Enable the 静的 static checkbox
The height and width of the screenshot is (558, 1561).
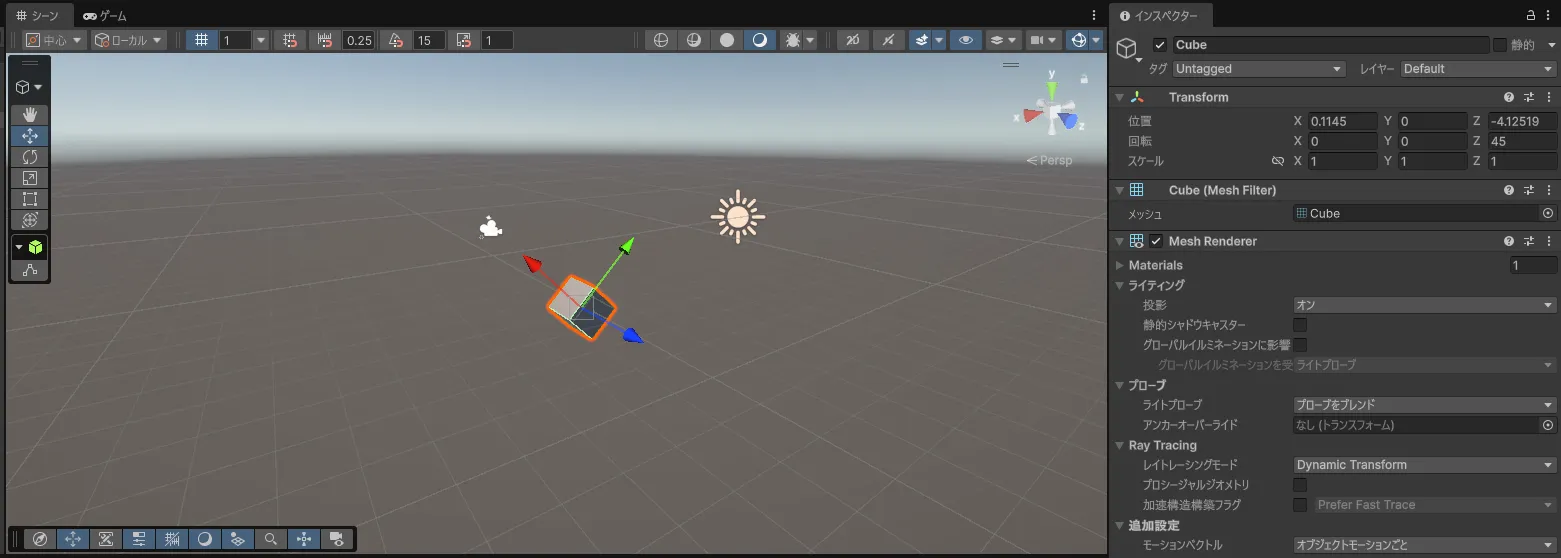pyautogui.click(x=1500, y=45)
